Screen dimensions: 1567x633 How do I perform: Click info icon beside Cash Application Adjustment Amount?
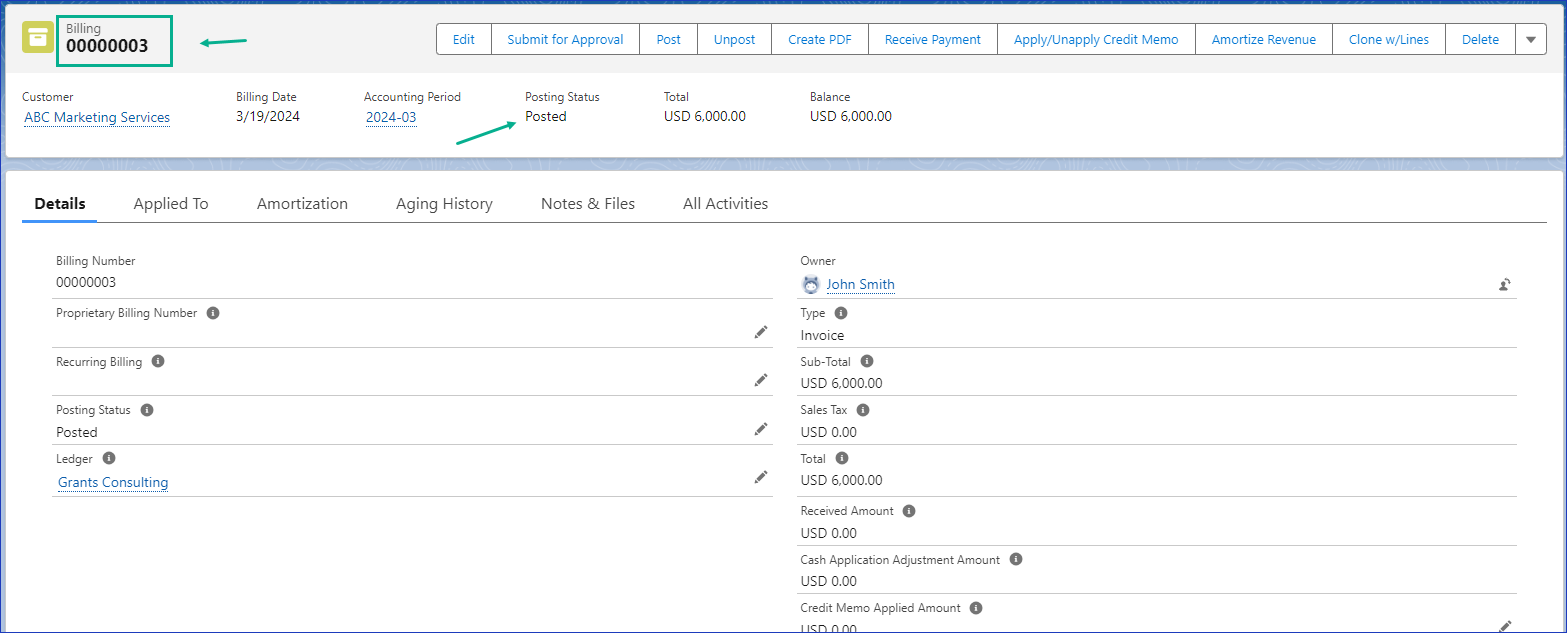(x=1015, y=560)
